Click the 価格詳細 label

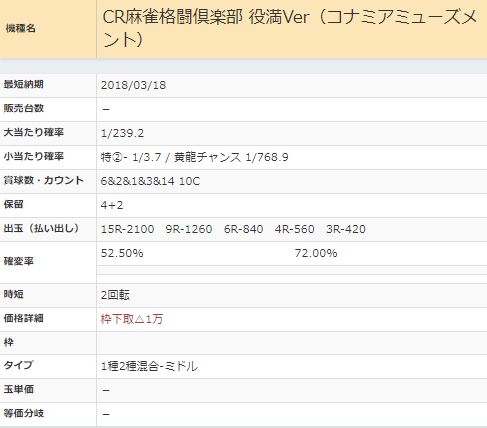23,318
